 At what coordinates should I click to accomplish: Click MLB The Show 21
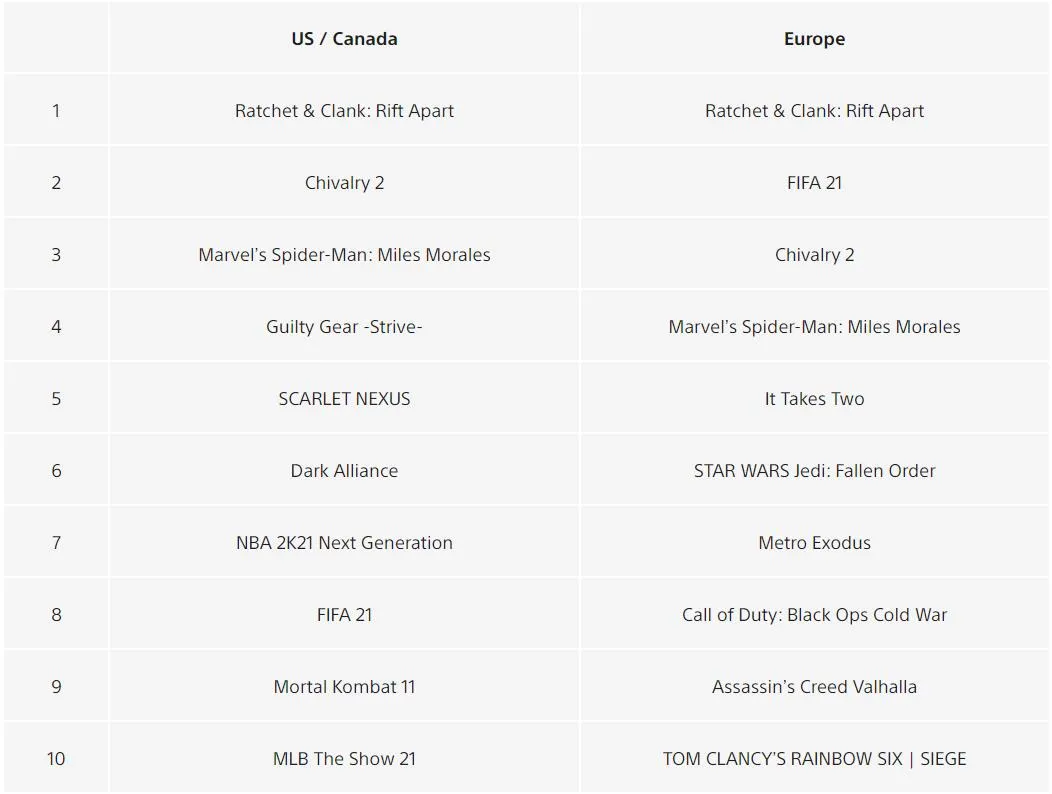(344, 759)
